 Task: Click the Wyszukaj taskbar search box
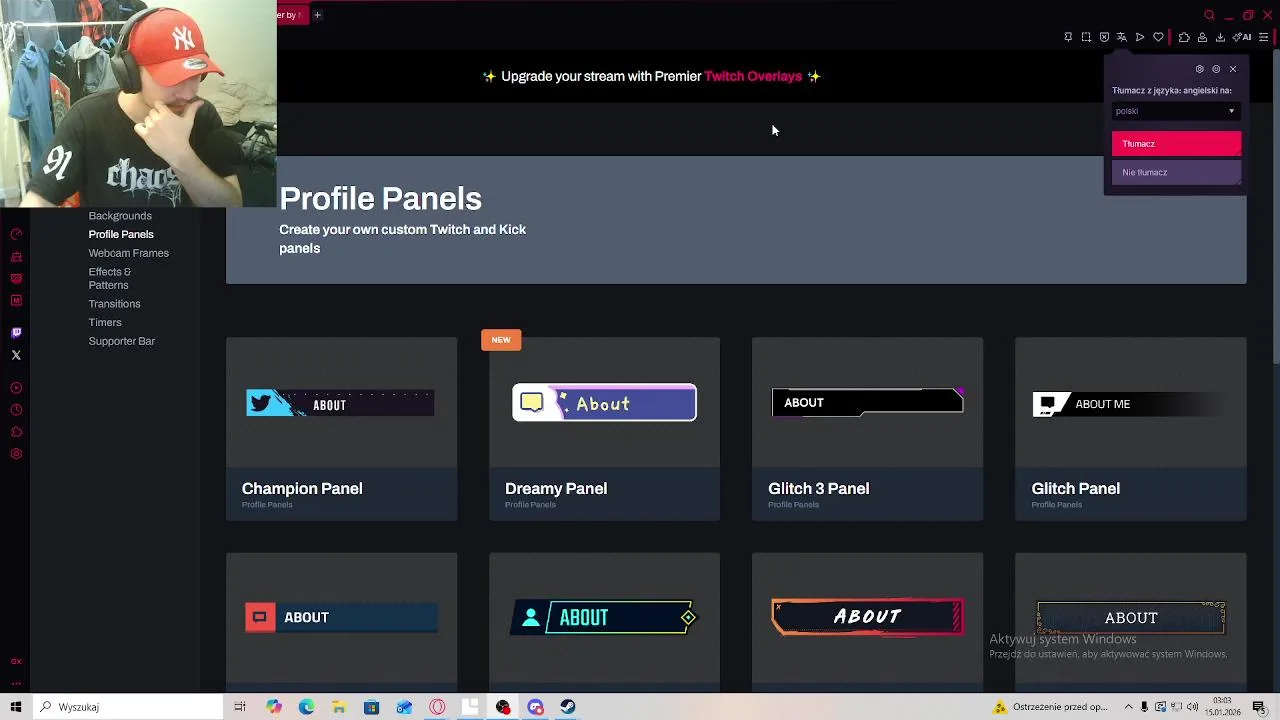point(127,707)
